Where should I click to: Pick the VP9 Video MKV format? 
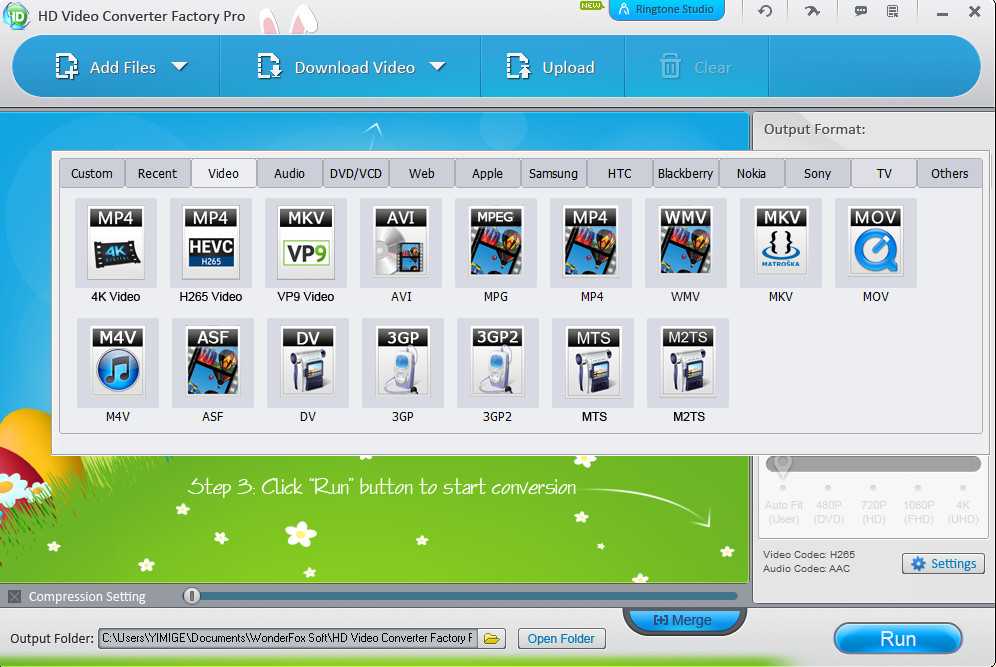click(x=306, y=243)
